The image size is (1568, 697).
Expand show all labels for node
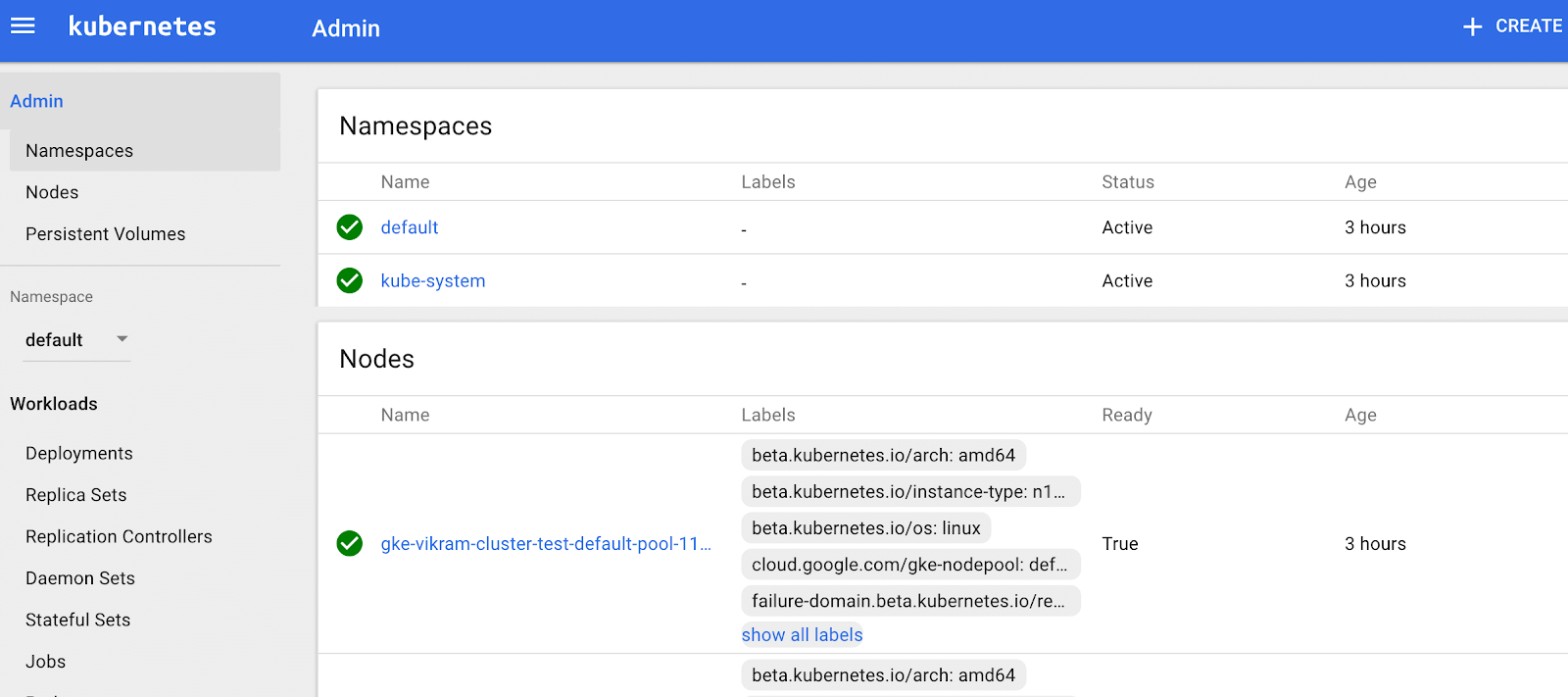tap(802, 635)
